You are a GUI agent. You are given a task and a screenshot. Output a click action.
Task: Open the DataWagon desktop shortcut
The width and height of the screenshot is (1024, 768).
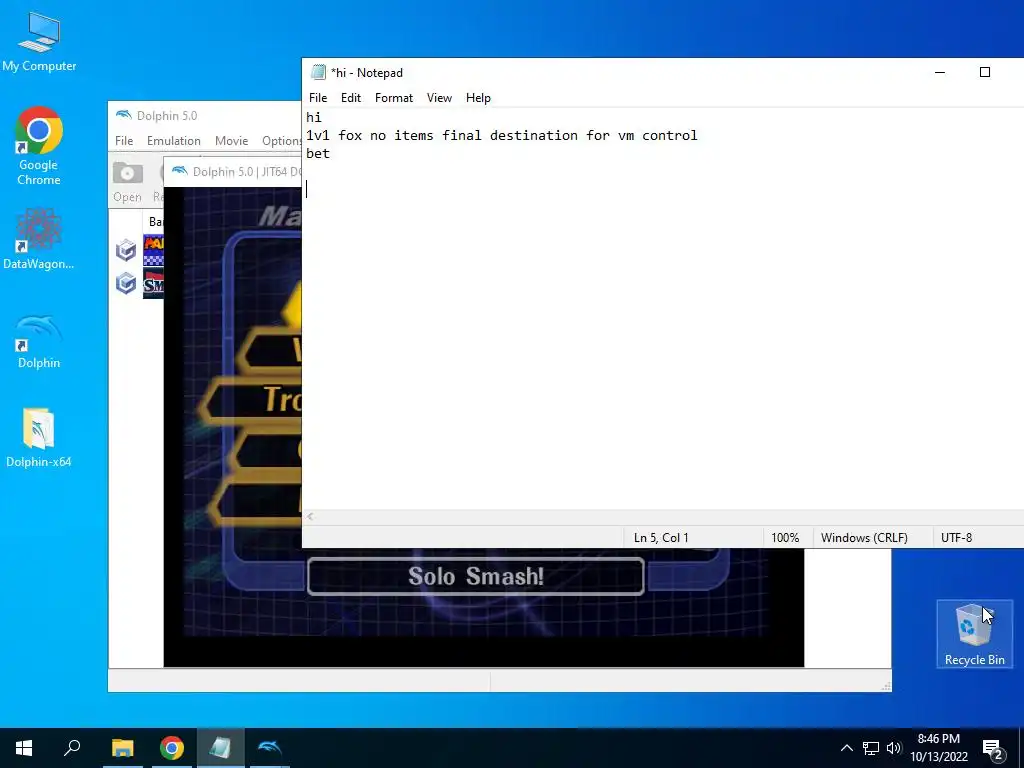[39, 238]
